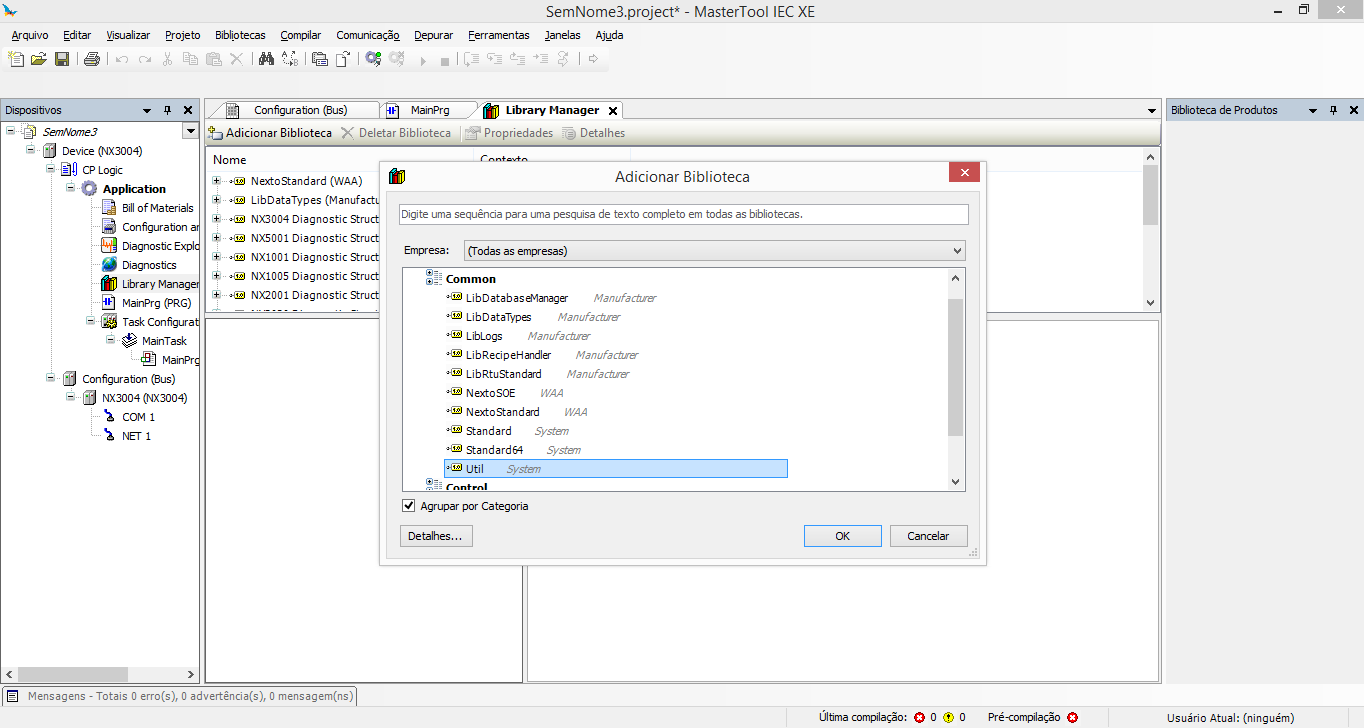Select Diagnostics globe item in the tree

(149, 265)
